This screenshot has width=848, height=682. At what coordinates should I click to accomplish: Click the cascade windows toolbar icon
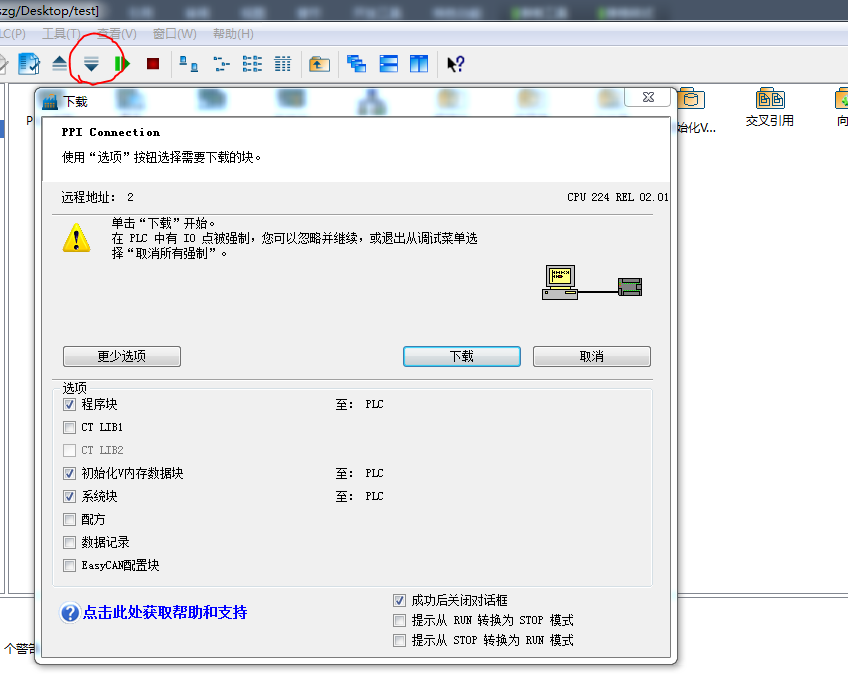click(x=355, y=62)
